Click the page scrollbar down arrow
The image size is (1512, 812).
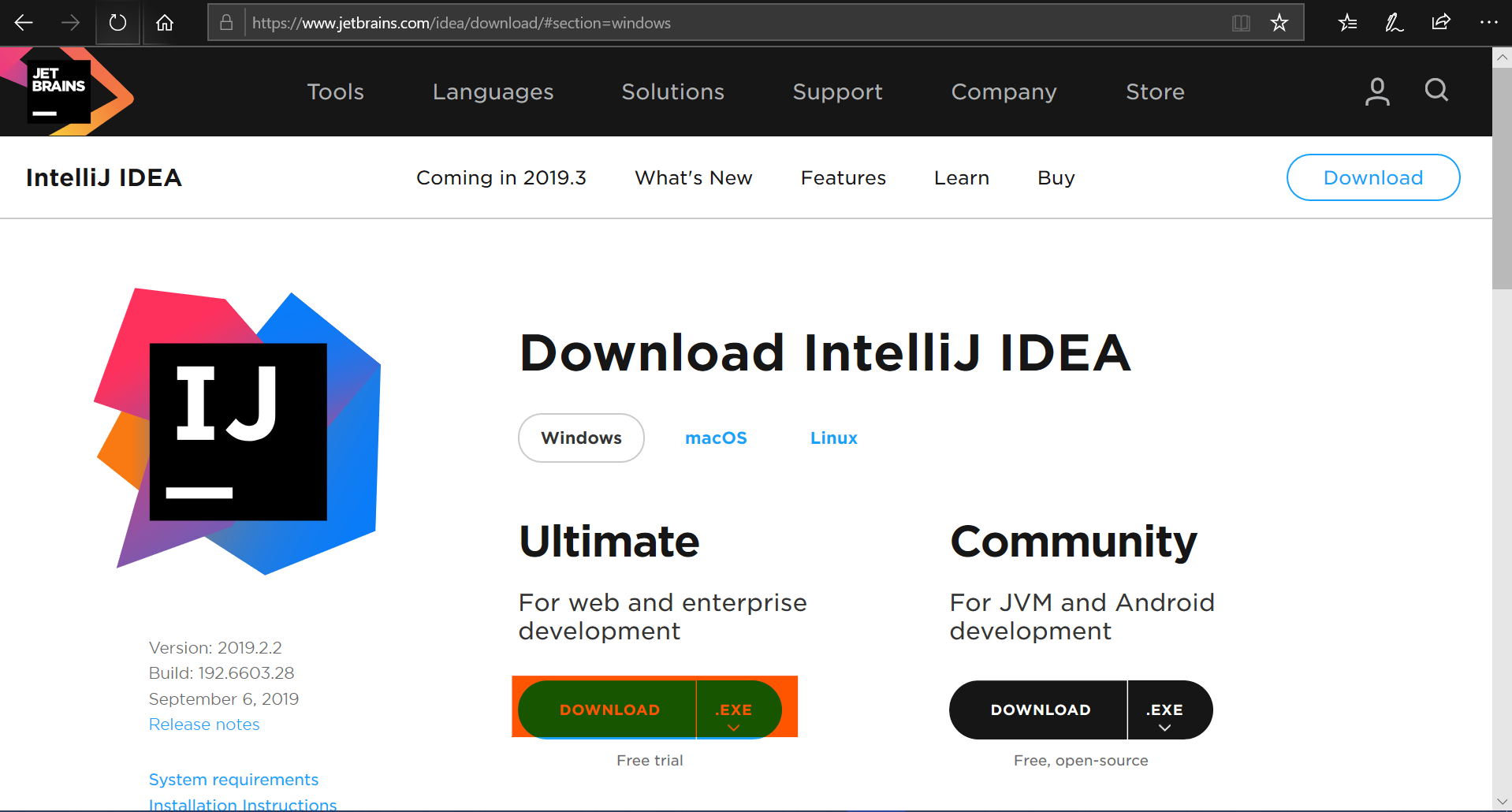coord(1502,801)
